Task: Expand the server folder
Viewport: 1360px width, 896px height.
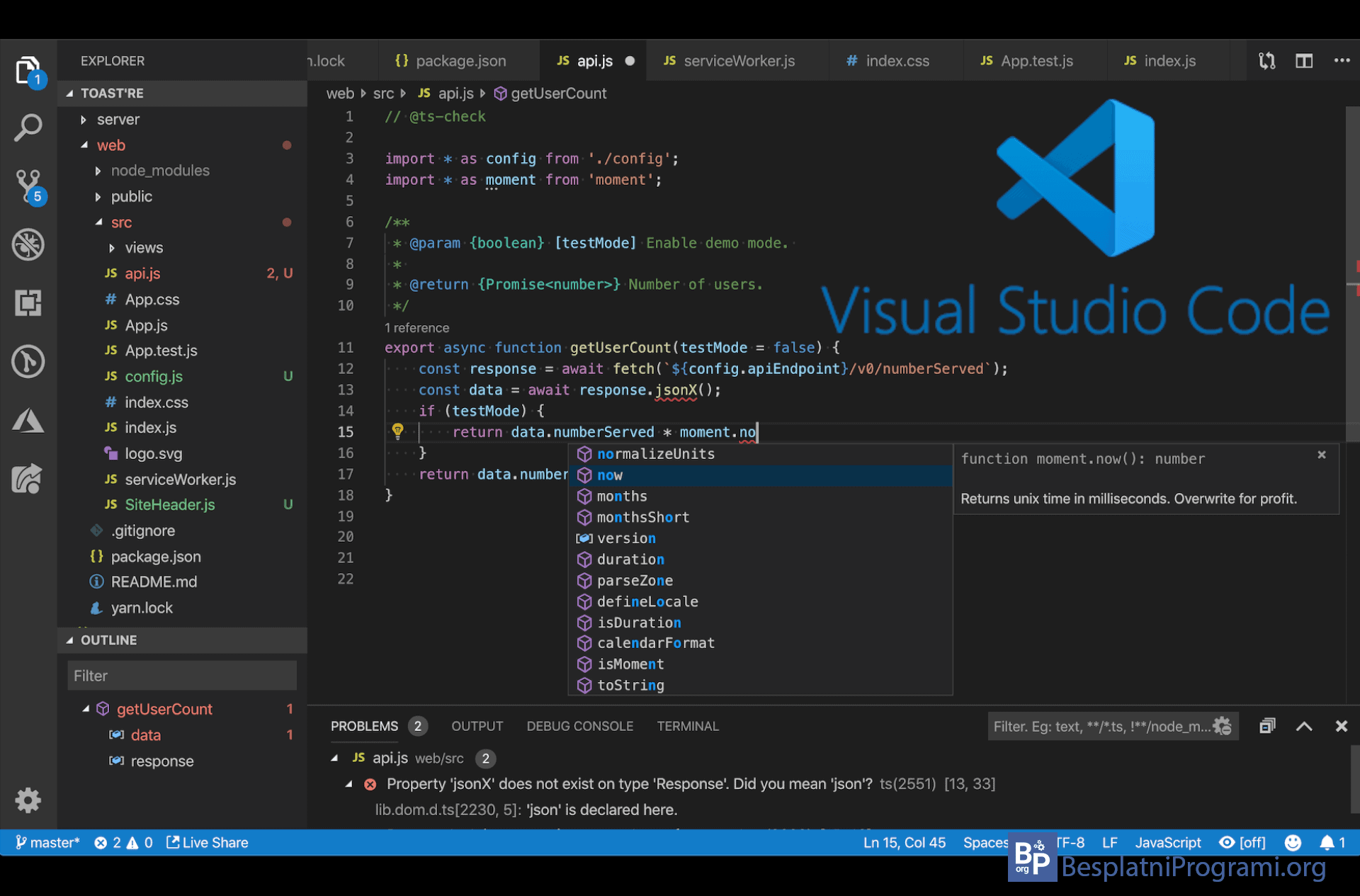Action: (x=118, y=119)
